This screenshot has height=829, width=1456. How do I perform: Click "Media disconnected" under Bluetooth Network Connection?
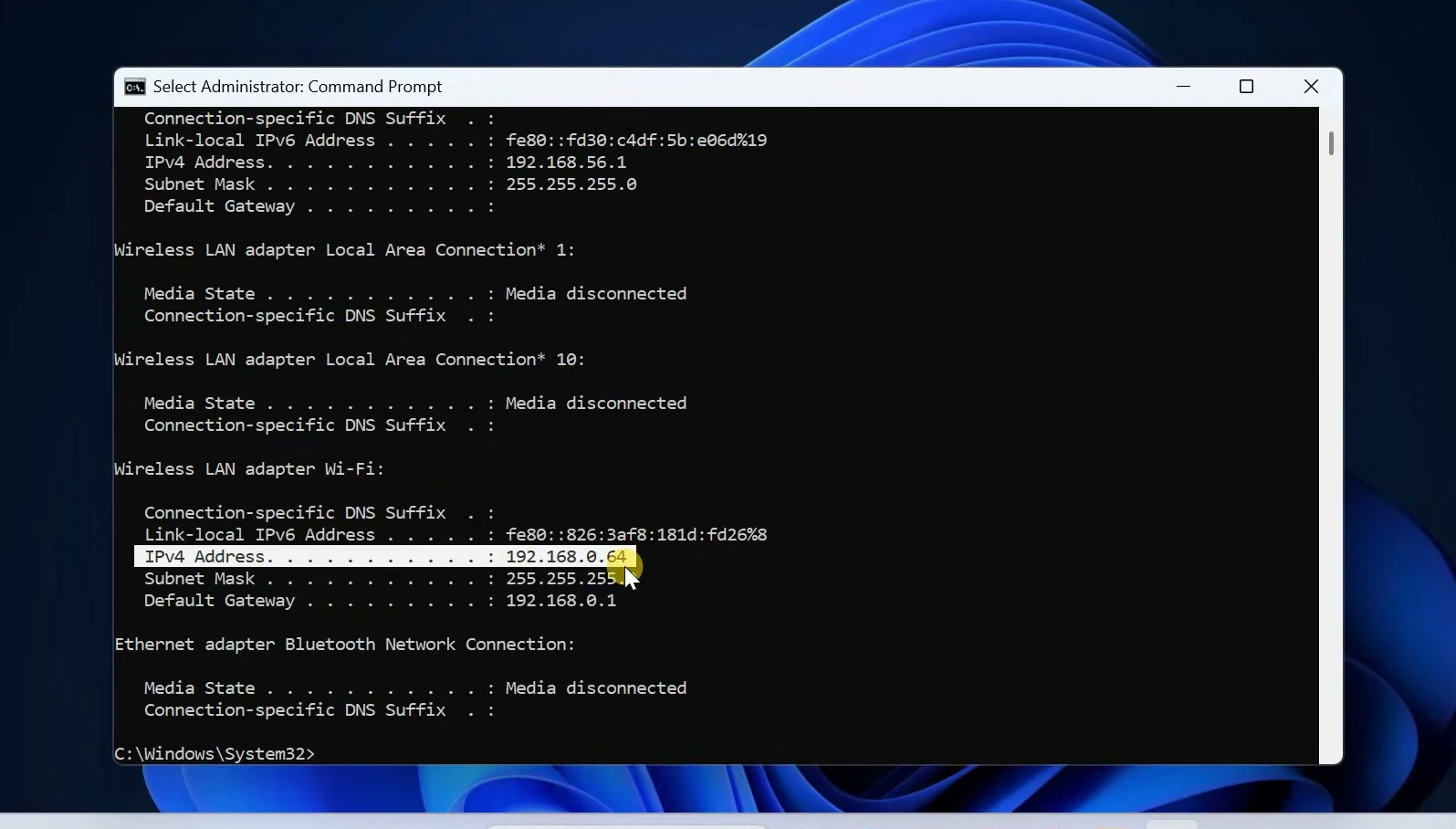[x=596, y=688]
